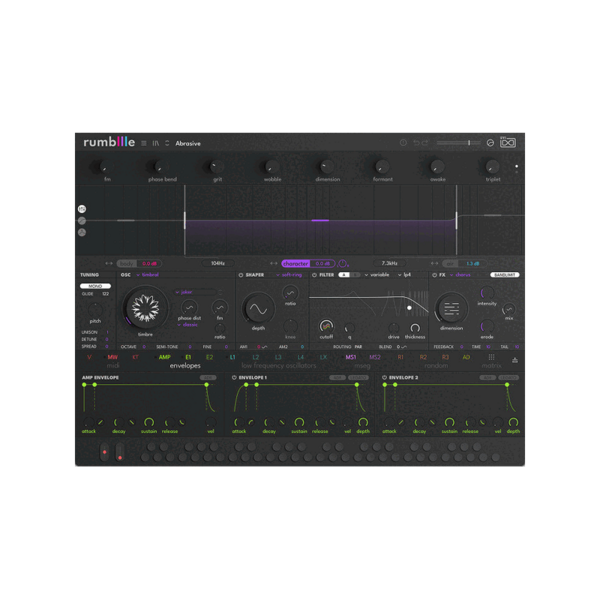Click the awake macro knob
Screen dimensions: 600x600
click(x=437, y=167)
